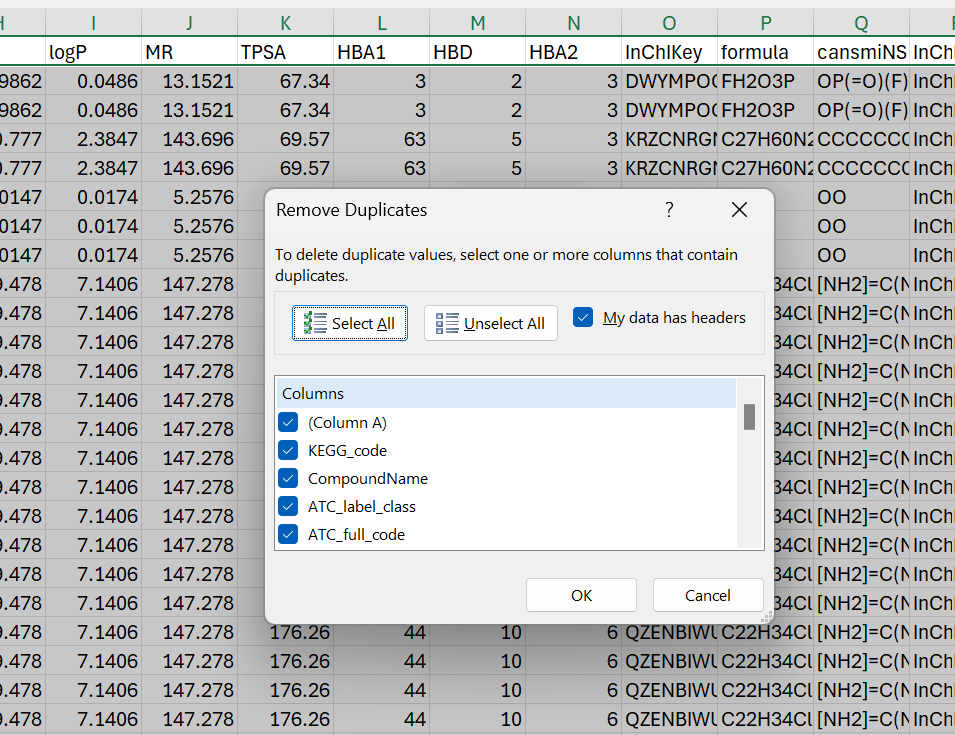Click the Select All columns button
The width and height of the screenshot is (955, 735).
349,323
